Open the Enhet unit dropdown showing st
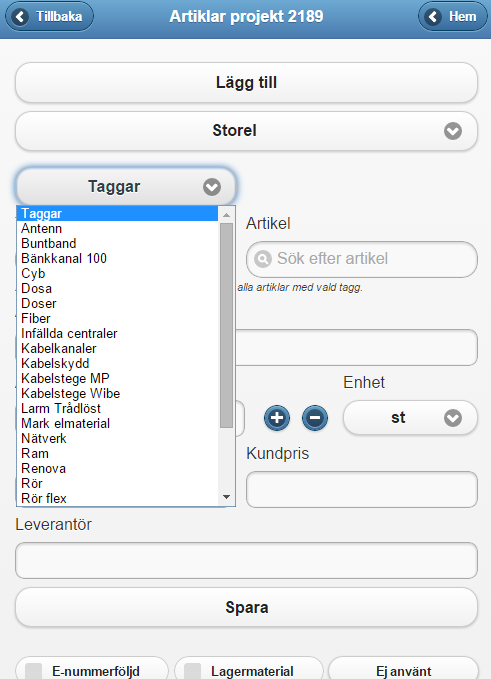This screenshot has height=679, width=491. 410,418
